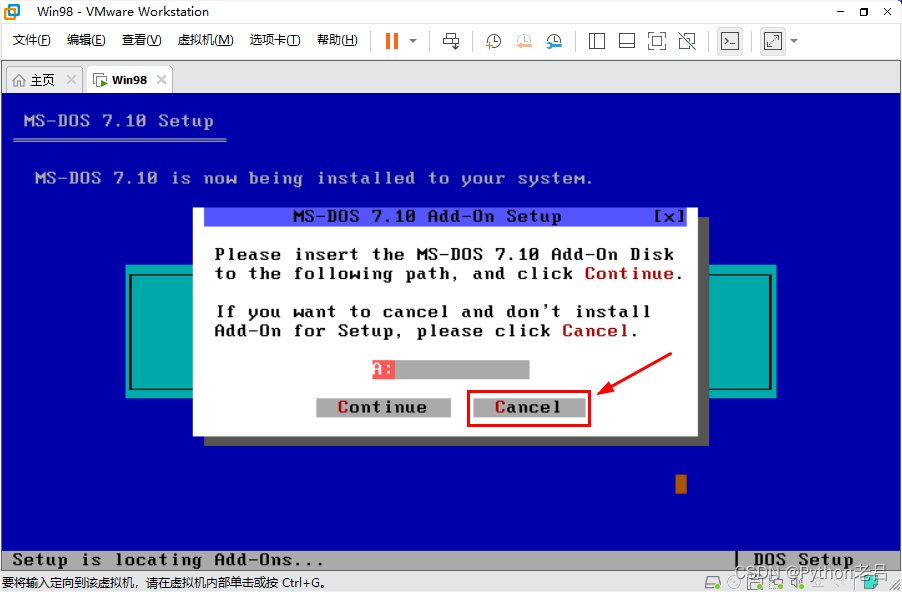Toggle the library sidebar view
The height and width of the screenshot is (592, 902).
tap(597, 41)
